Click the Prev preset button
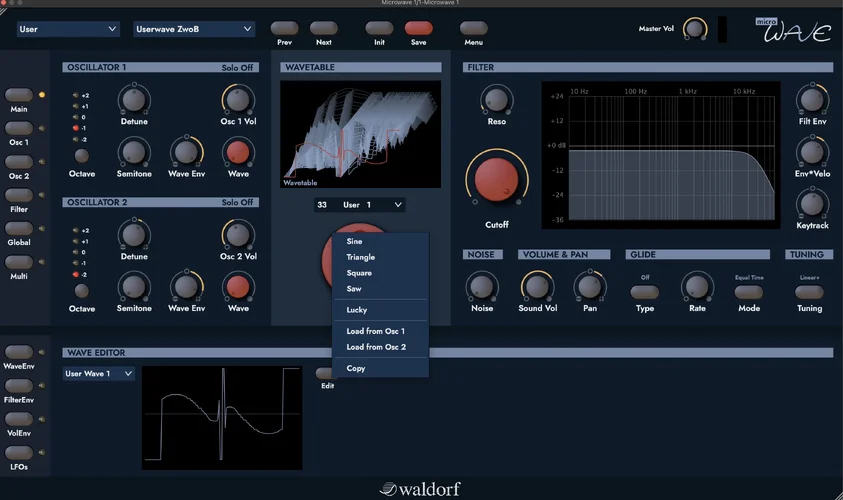843x500 pixels. click(284, 27)
